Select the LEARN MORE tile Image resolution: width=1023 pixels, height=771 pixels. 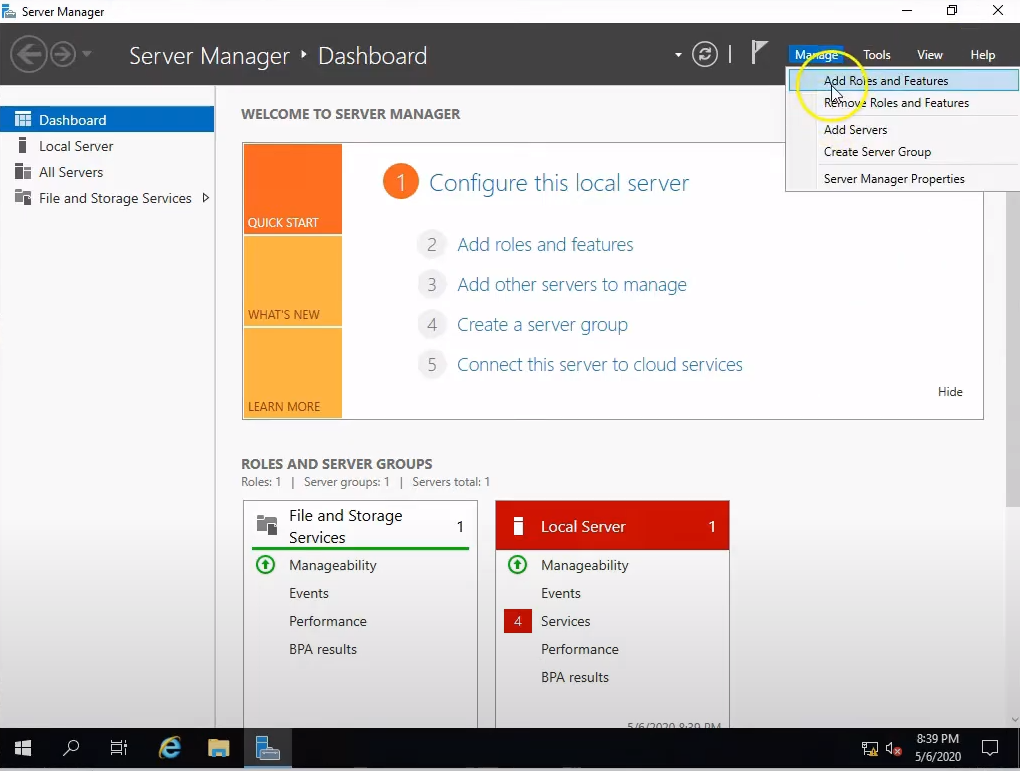coord(292,372)
